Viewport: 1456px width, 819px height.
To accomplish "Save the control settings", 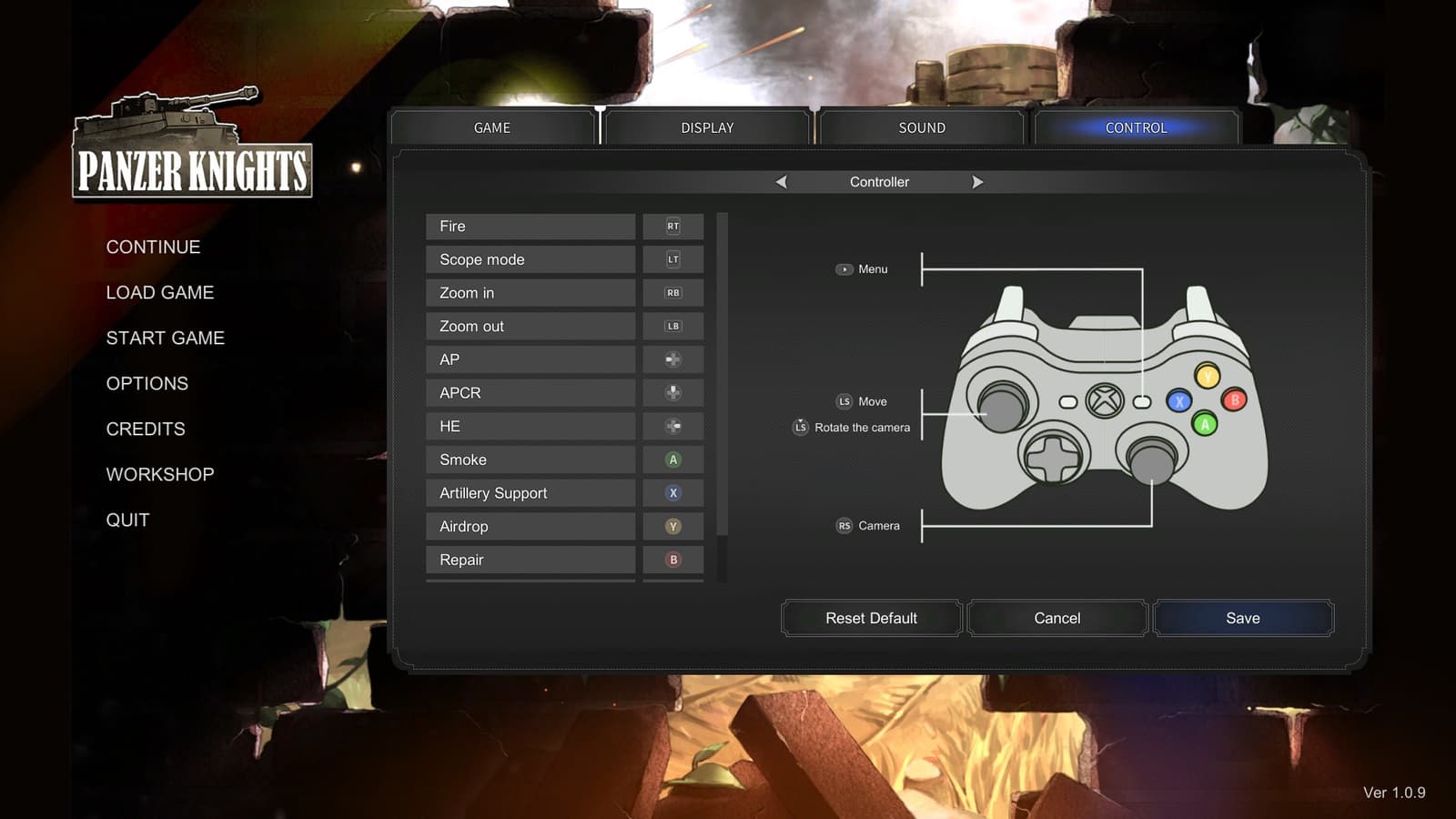I will [1243, 618].
